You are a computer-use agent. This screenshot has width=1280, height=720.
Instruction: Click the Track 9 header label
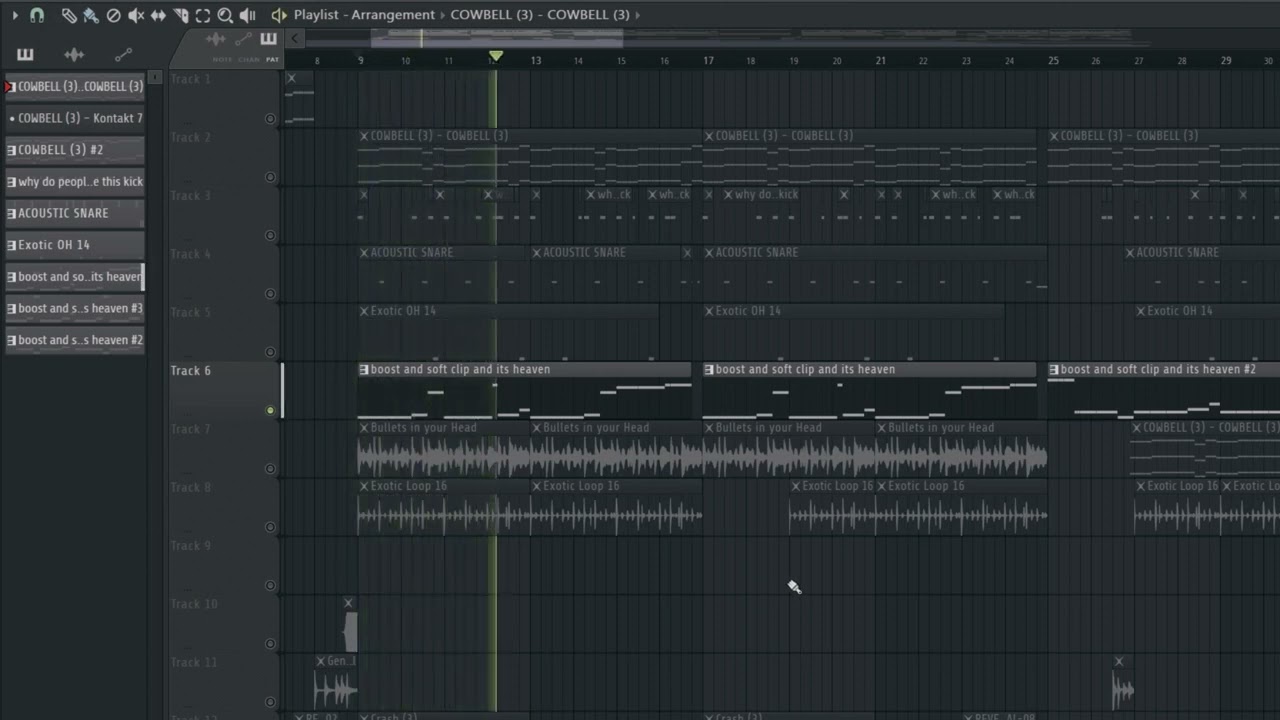point(191,546)
